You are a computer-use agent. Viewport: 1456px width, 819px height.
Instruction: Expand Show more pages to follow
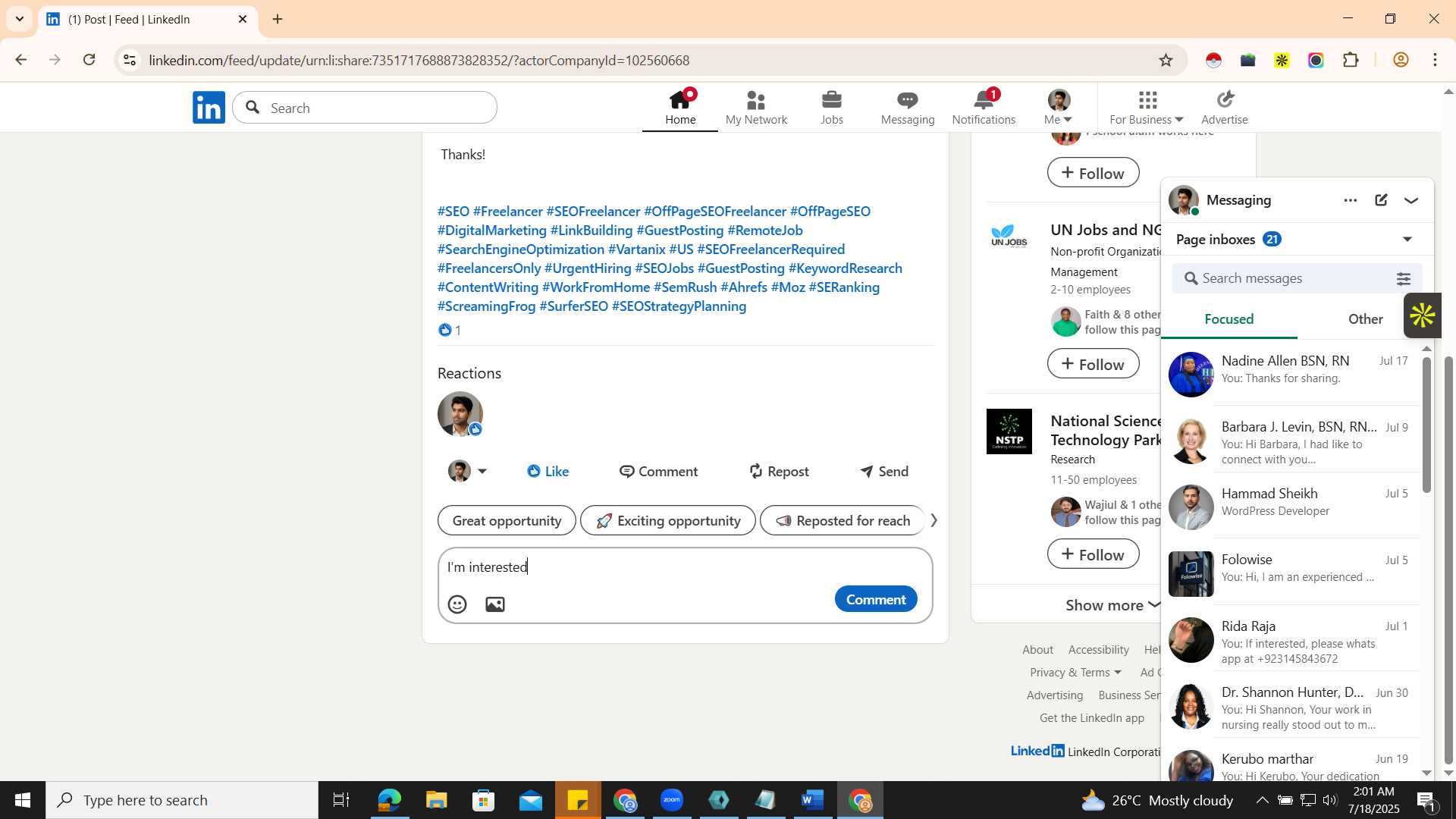tap(1112, 605)
